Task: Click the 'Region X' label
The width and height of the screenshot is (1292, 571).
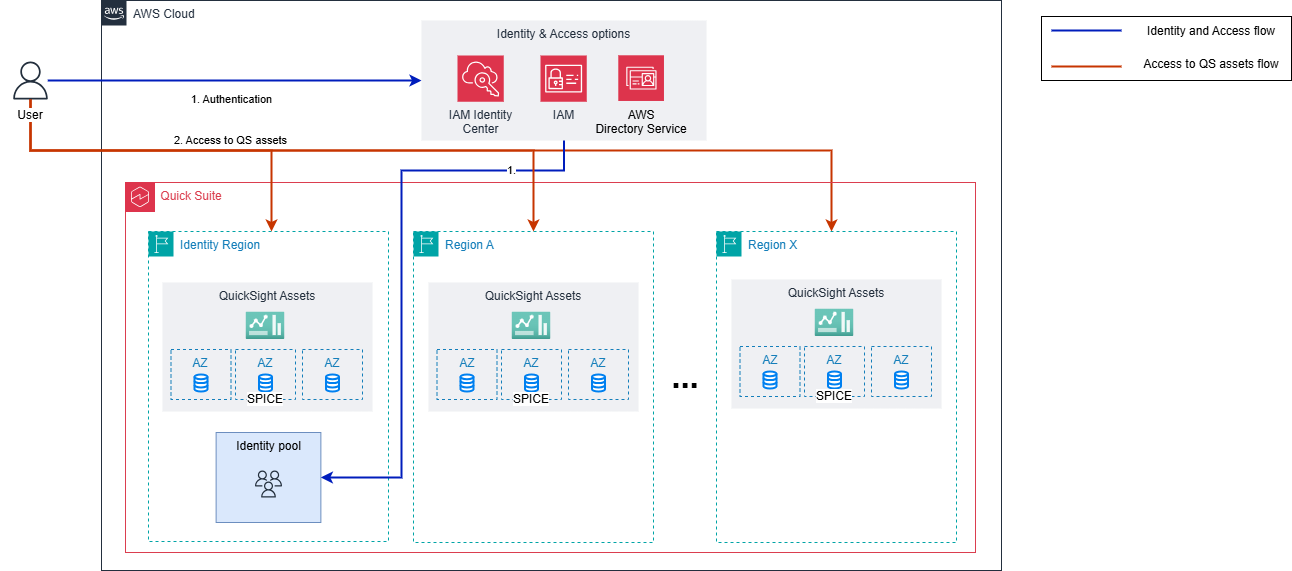Action: click(773, 245)
